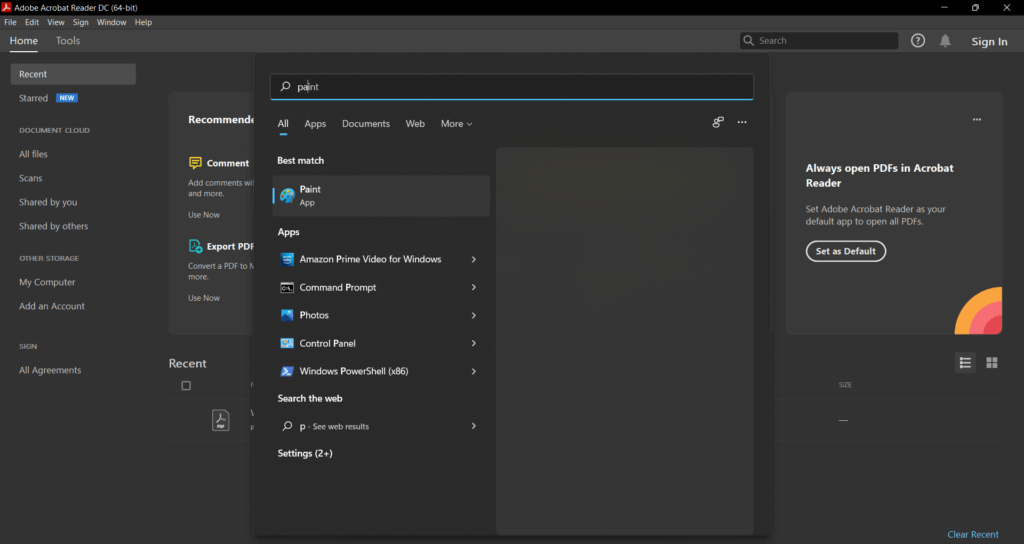Expand Control Panel result chevron

tap(473, 343)
